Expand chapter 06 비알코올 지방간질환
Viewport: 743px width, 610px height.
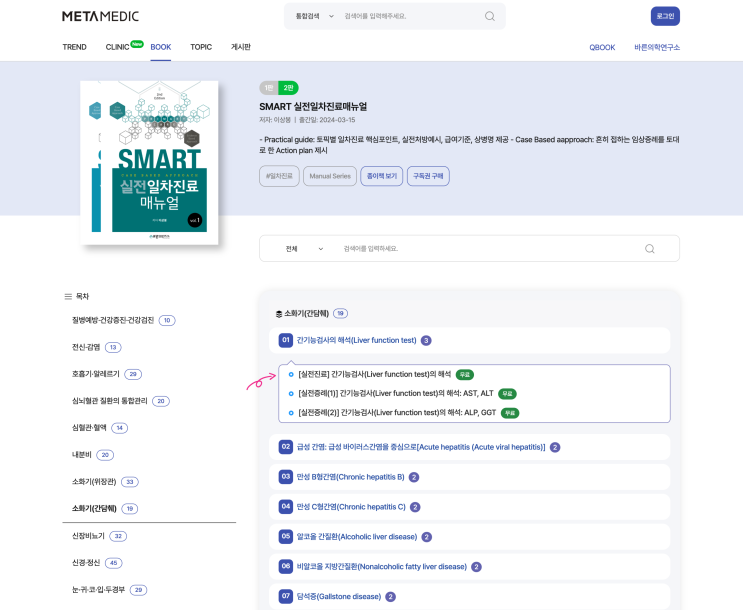(469, 566)
